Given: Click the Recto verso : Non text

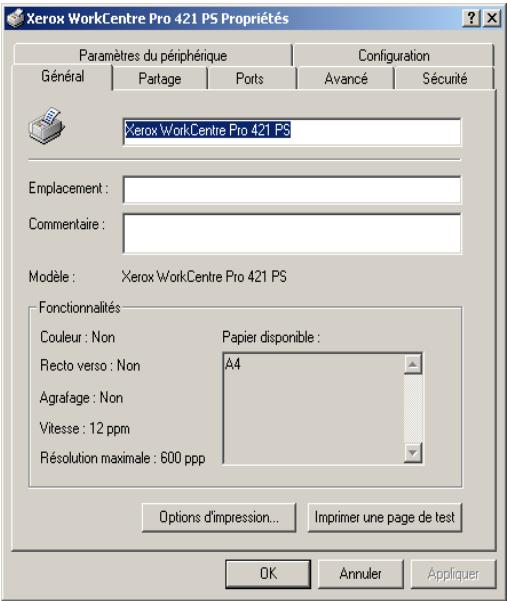Looking at the screenshot, I should (x=90, y=365).
